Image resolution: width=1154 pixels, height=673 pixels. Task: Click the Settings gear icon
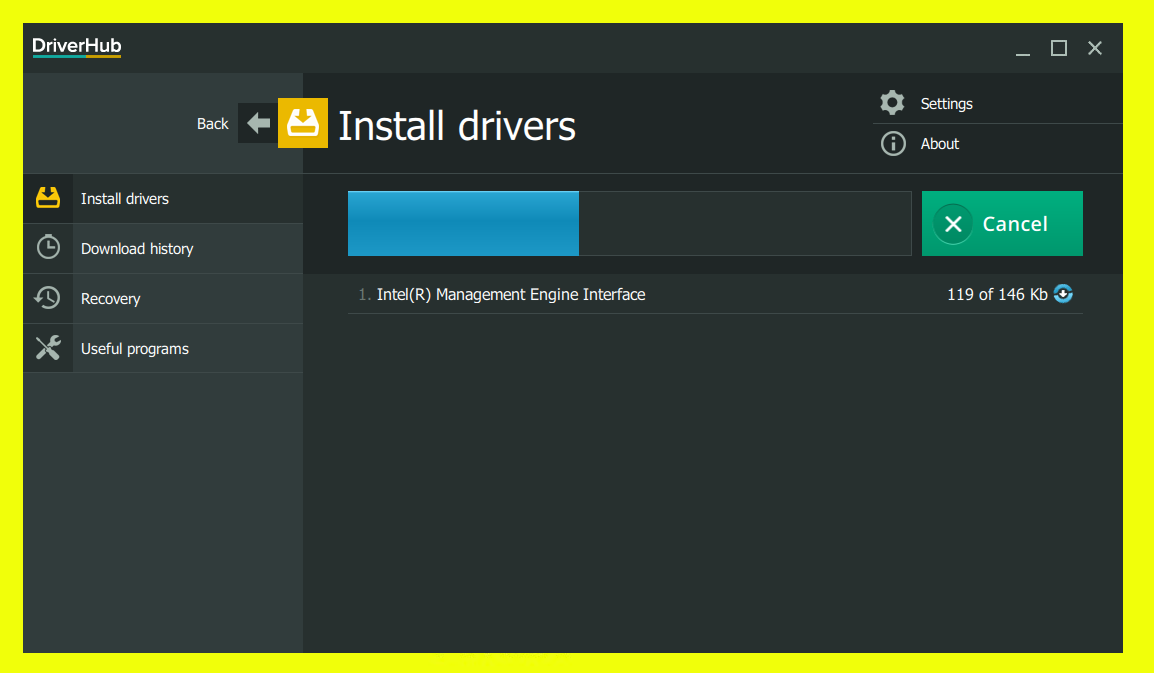click(x=892, y=102)
